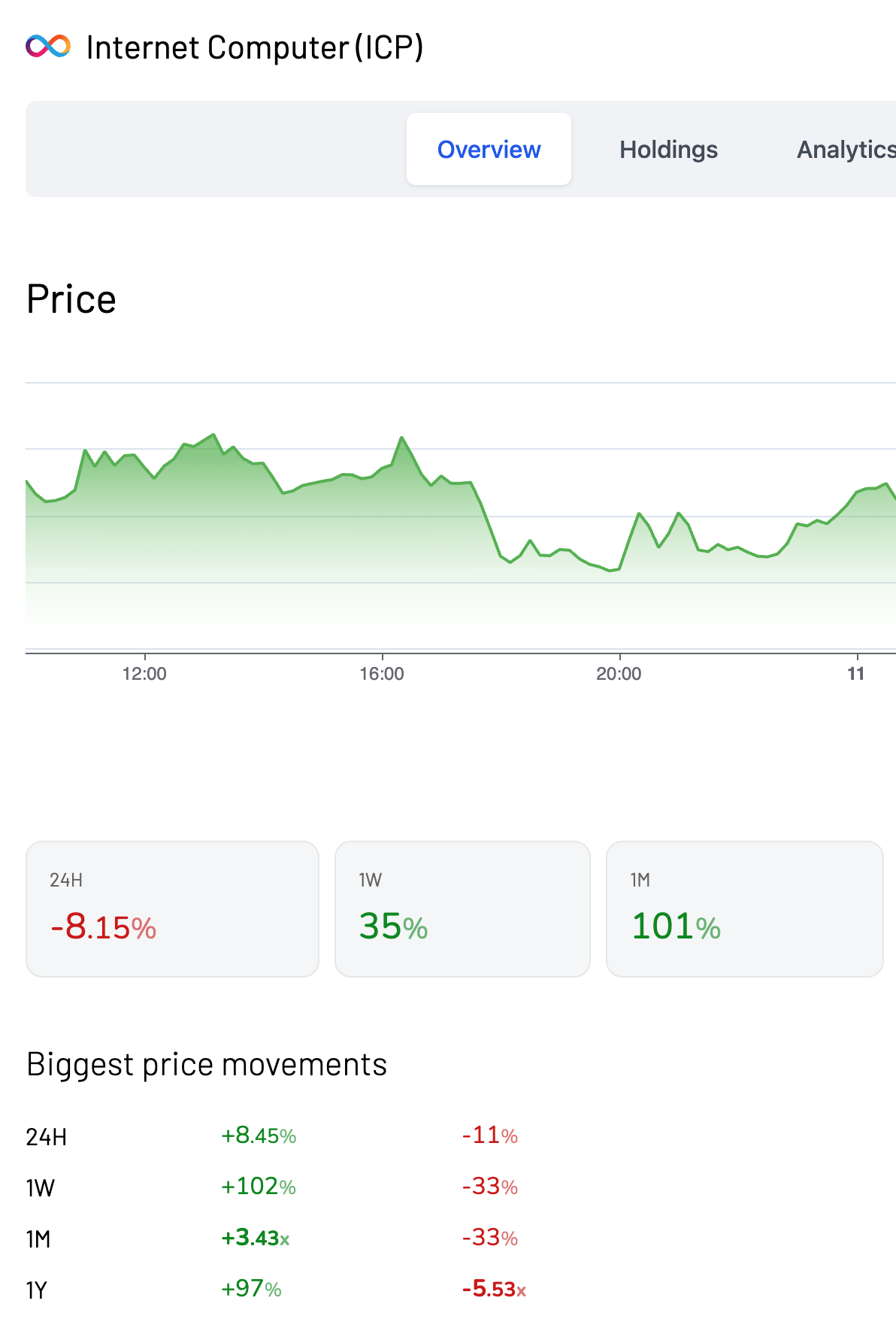Click the 24H biggest gain +8.45% value
This screenshot has width=896, height=1328.
point(259,1135)
